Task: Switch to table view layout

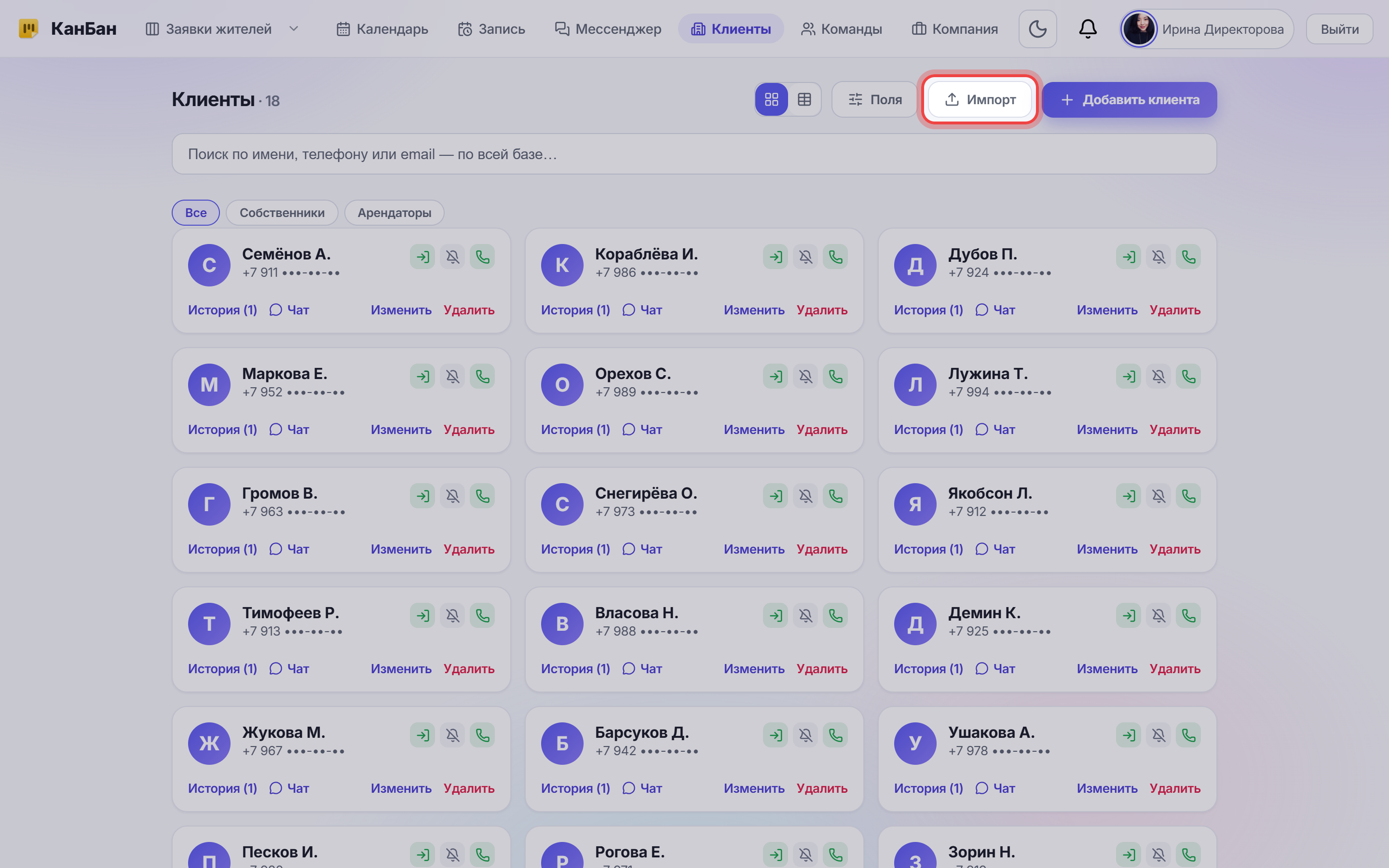Action: 804,100
